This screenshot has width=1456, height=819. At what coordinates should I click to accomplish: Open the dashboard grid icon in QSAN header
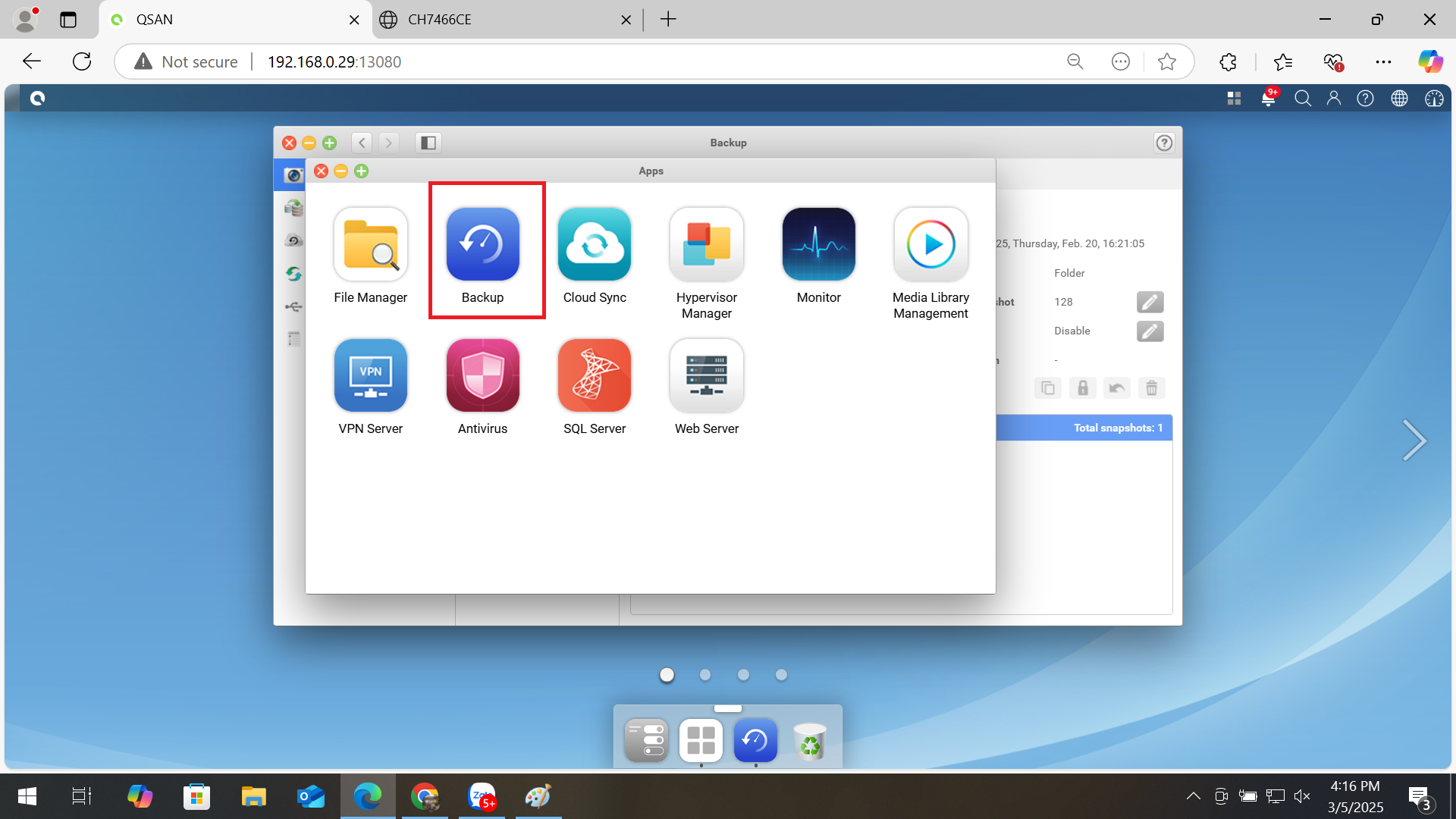pyautogui.click(x=1234, y=98)
